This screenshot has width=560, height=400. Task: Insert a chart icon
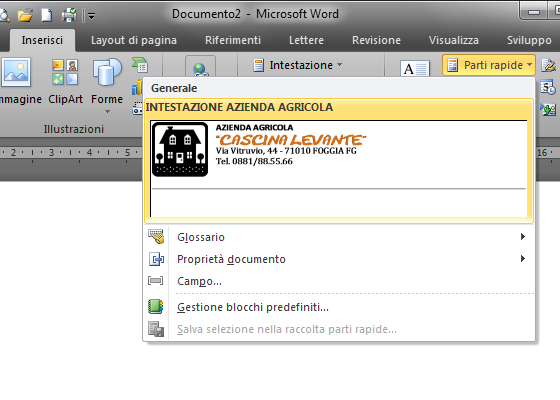click(x=136, y=88)
